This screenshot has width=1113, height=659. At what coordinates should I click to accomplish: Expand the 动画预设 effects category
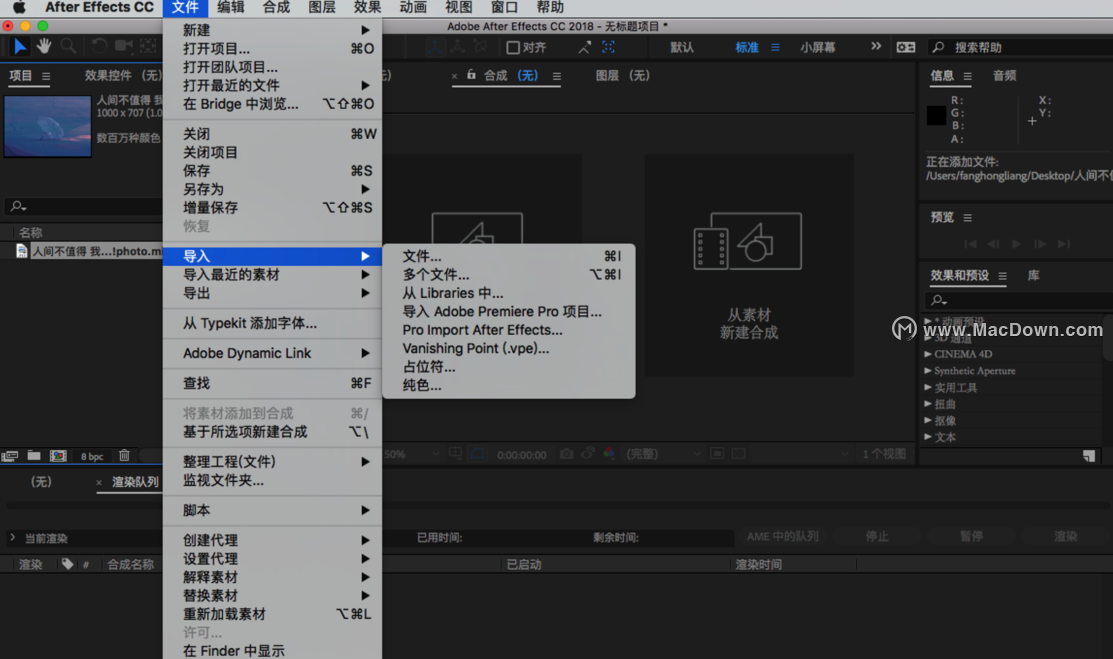click(x=928, y=321)
